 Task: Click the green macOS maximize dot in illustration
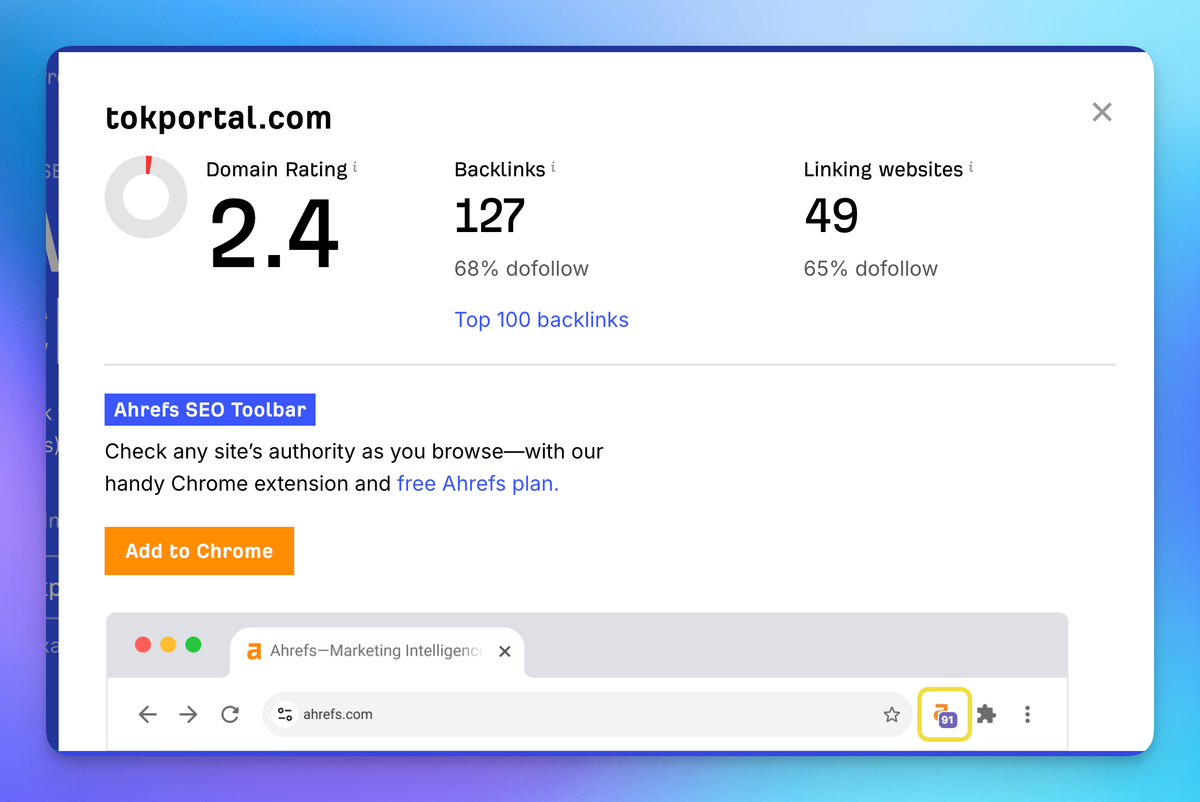[193, 644]
